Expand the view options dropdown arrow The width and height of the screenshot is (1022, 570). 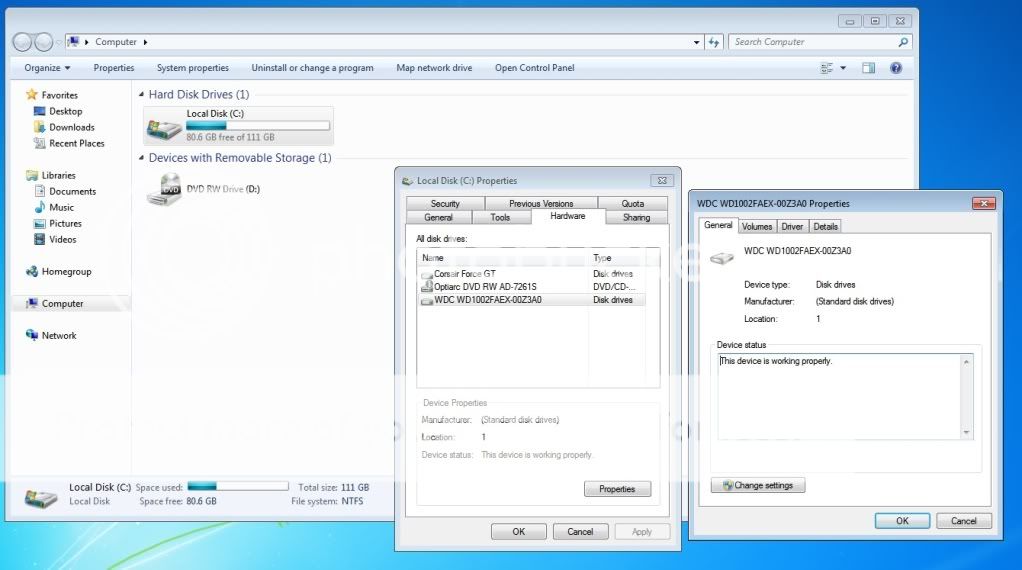[x=843, y=68]
